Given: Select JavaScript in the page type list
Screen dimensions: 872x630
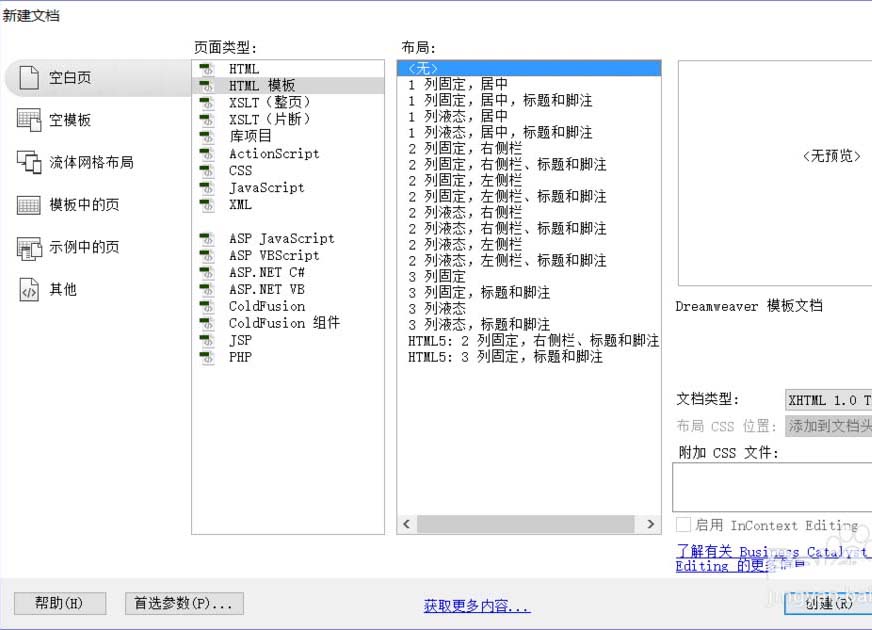Looking at the screenshot, I should [266, 188].
